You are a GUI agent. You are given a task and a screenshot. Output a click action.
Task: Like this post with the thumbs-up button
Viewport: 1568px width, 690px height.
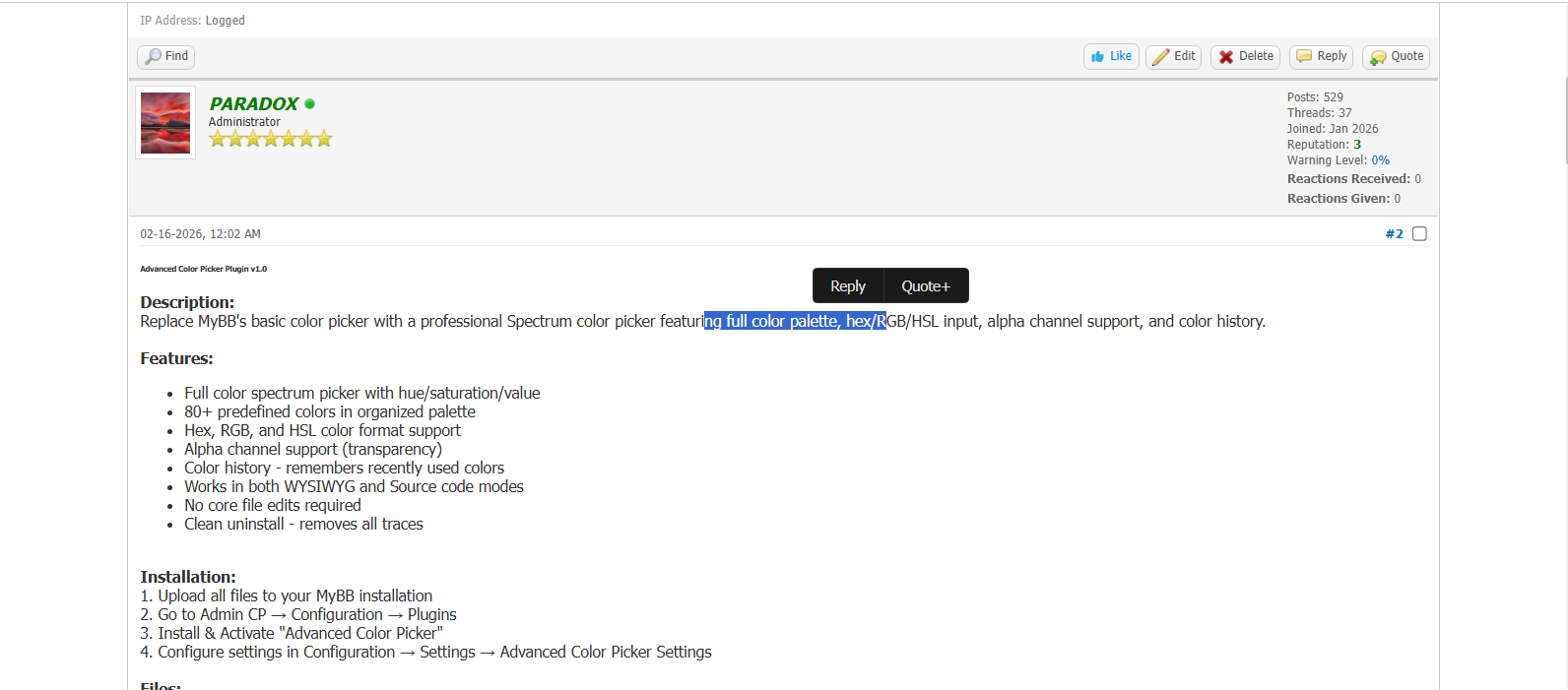click(1111, 57)
